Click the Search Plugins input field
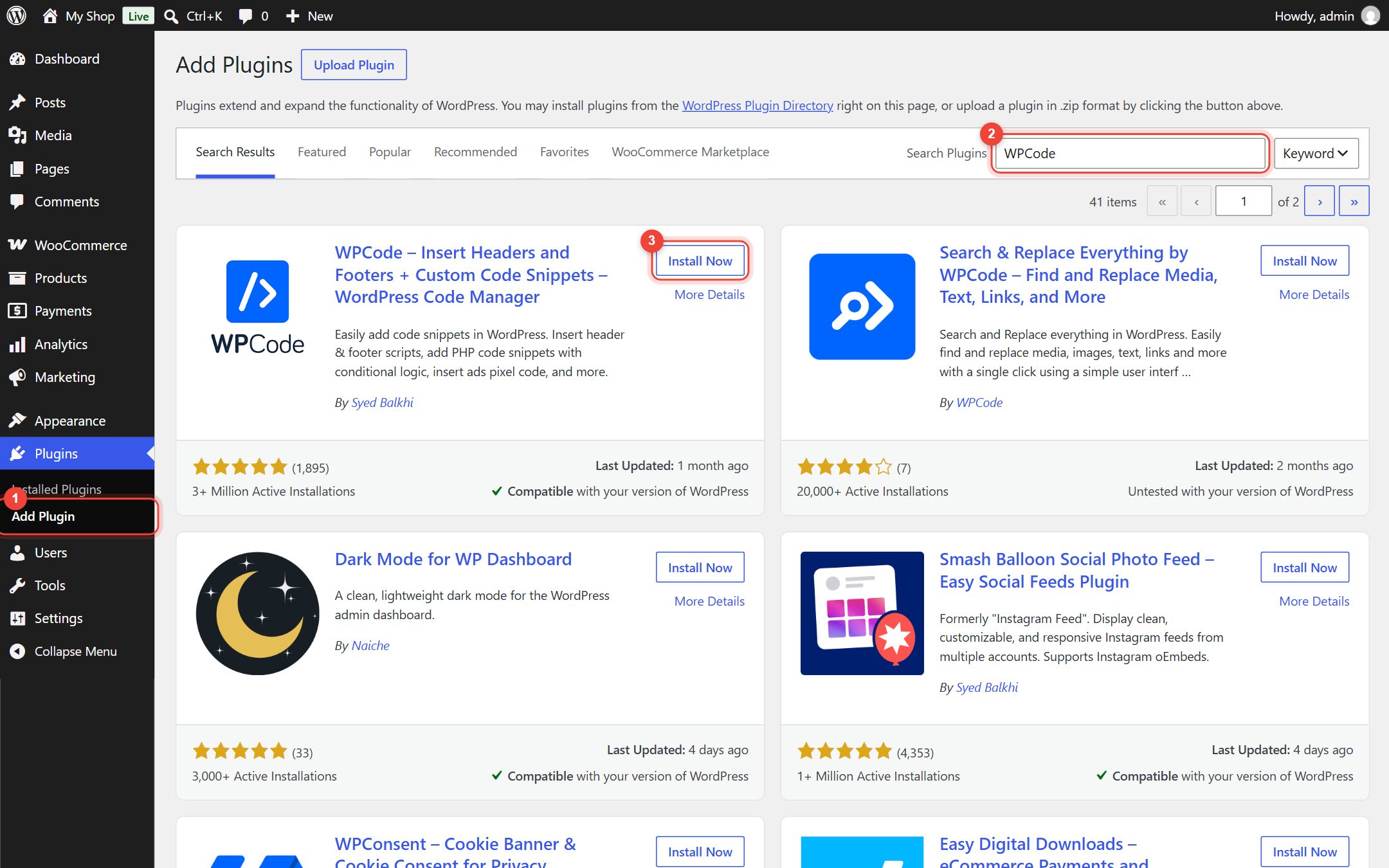This screenshot has width=1389, height=868. point(1130,153)
